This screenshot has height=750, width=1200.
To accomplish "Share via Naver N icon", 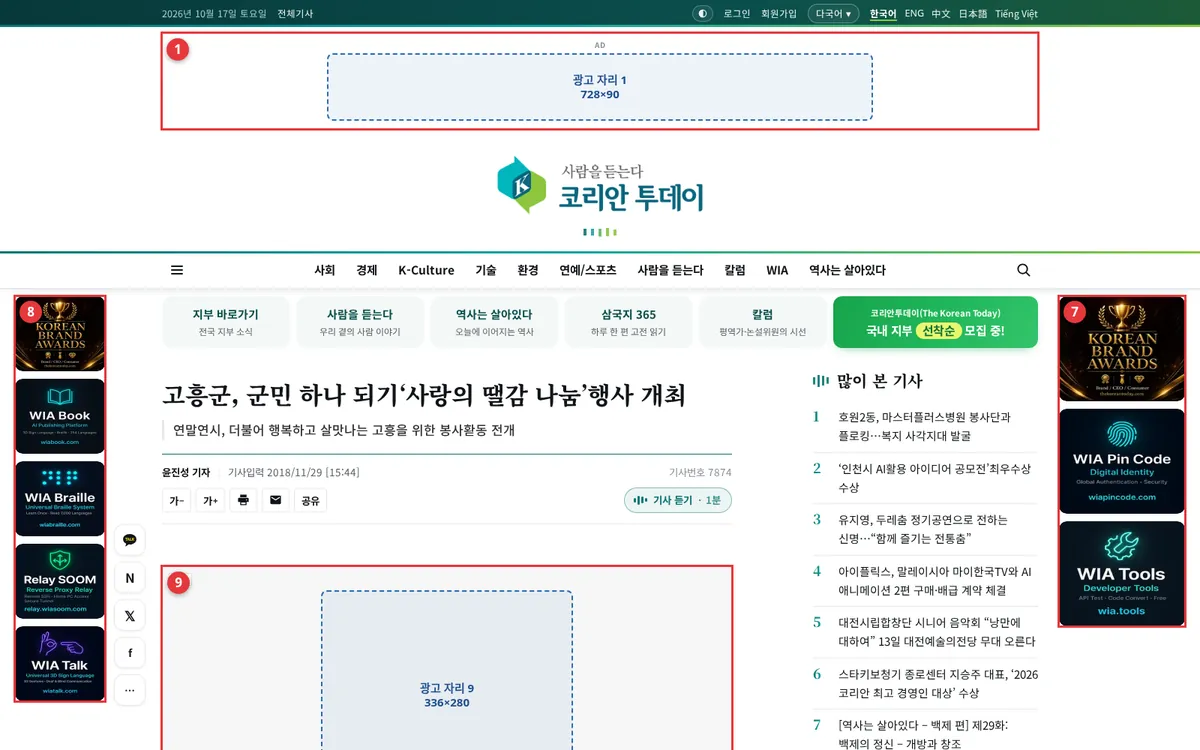I will coord(130,578).
